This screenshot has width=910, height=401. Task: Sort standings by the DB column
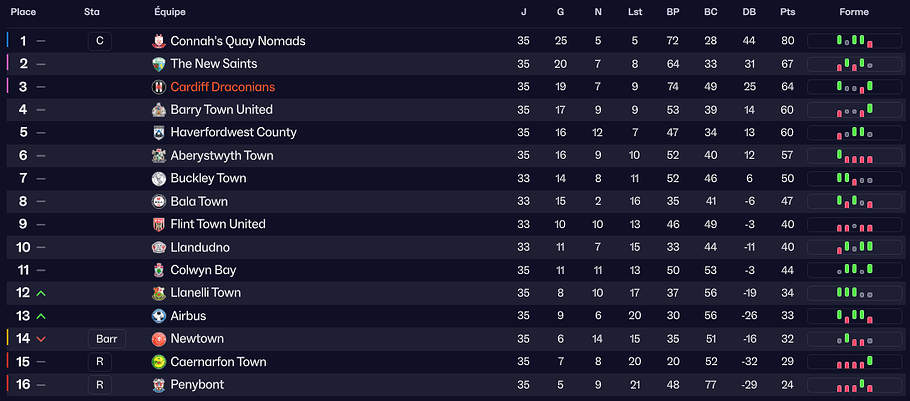[749, 12]
